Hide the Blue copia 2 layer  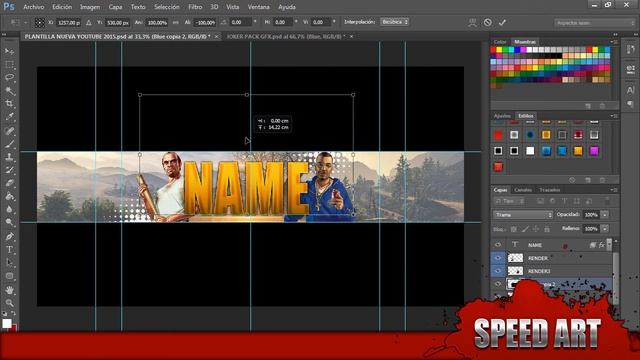coord(498,284)
